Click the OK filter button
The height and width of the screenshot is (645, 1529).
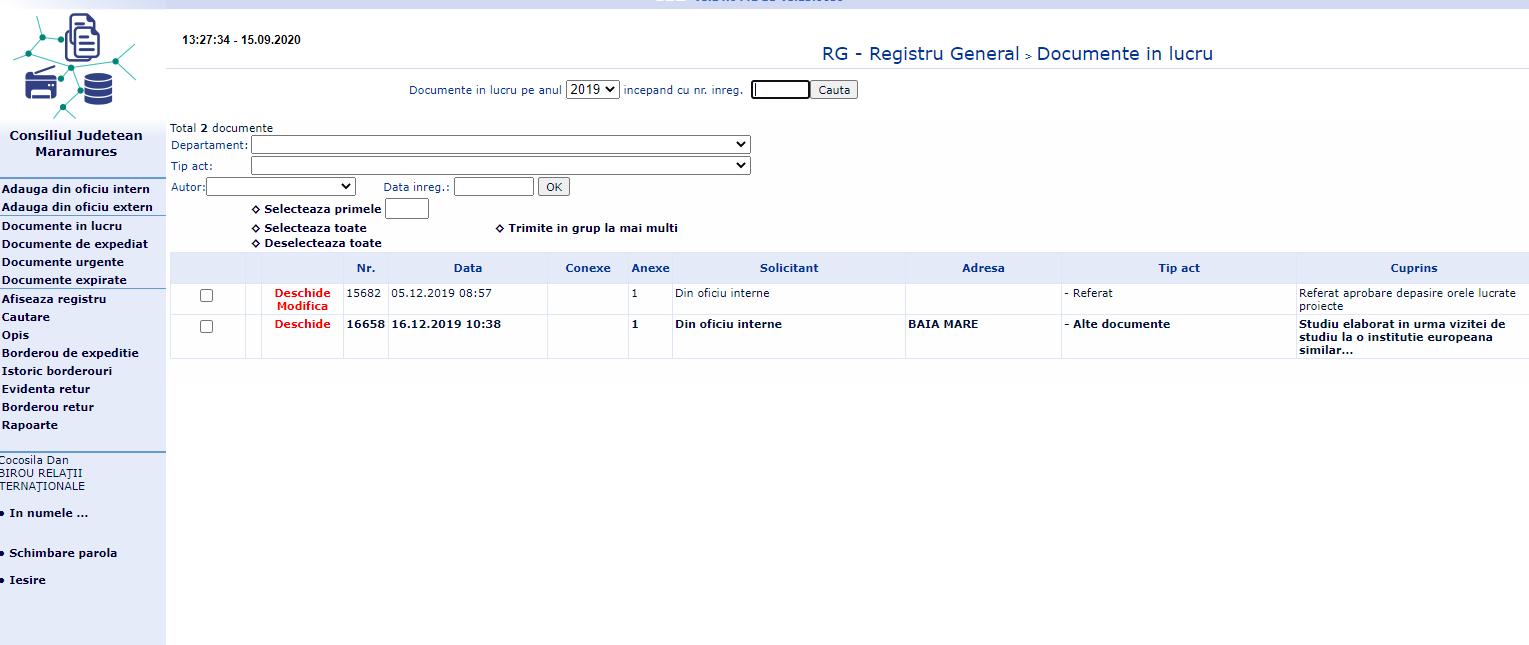coord(553,187)
